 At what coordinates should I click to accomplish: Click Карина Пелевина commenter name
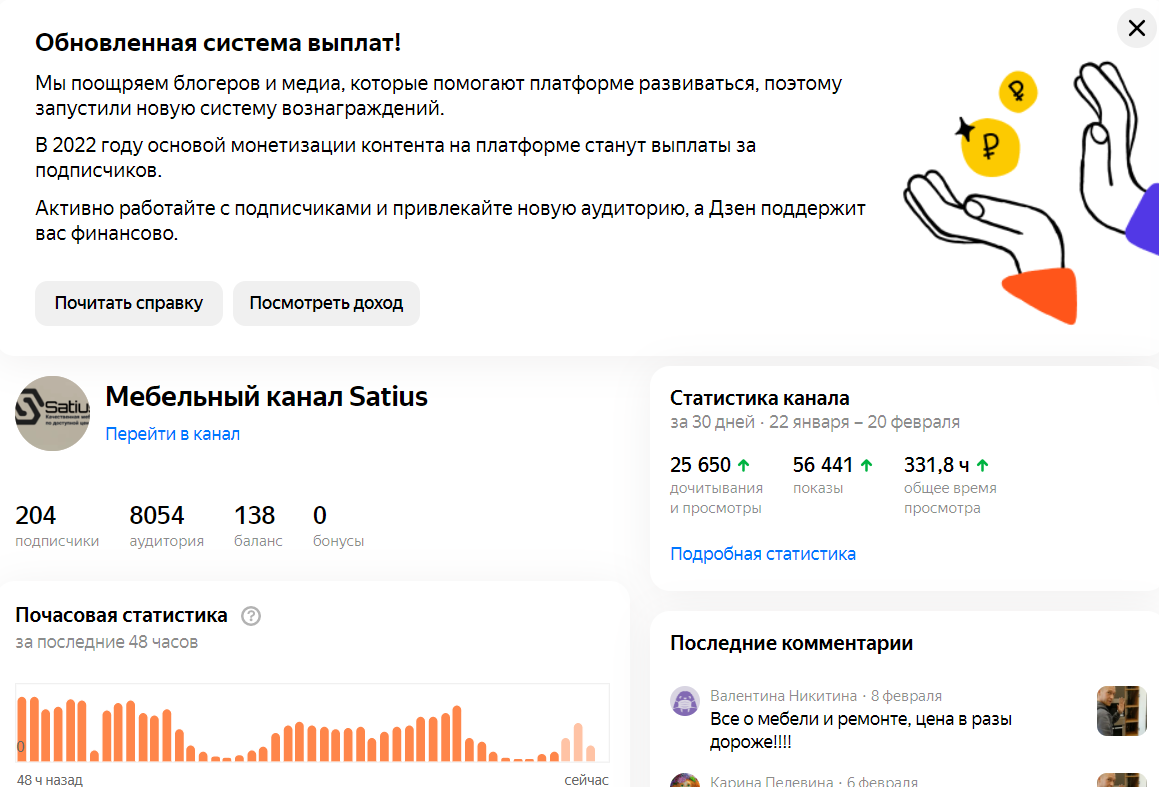772,781
